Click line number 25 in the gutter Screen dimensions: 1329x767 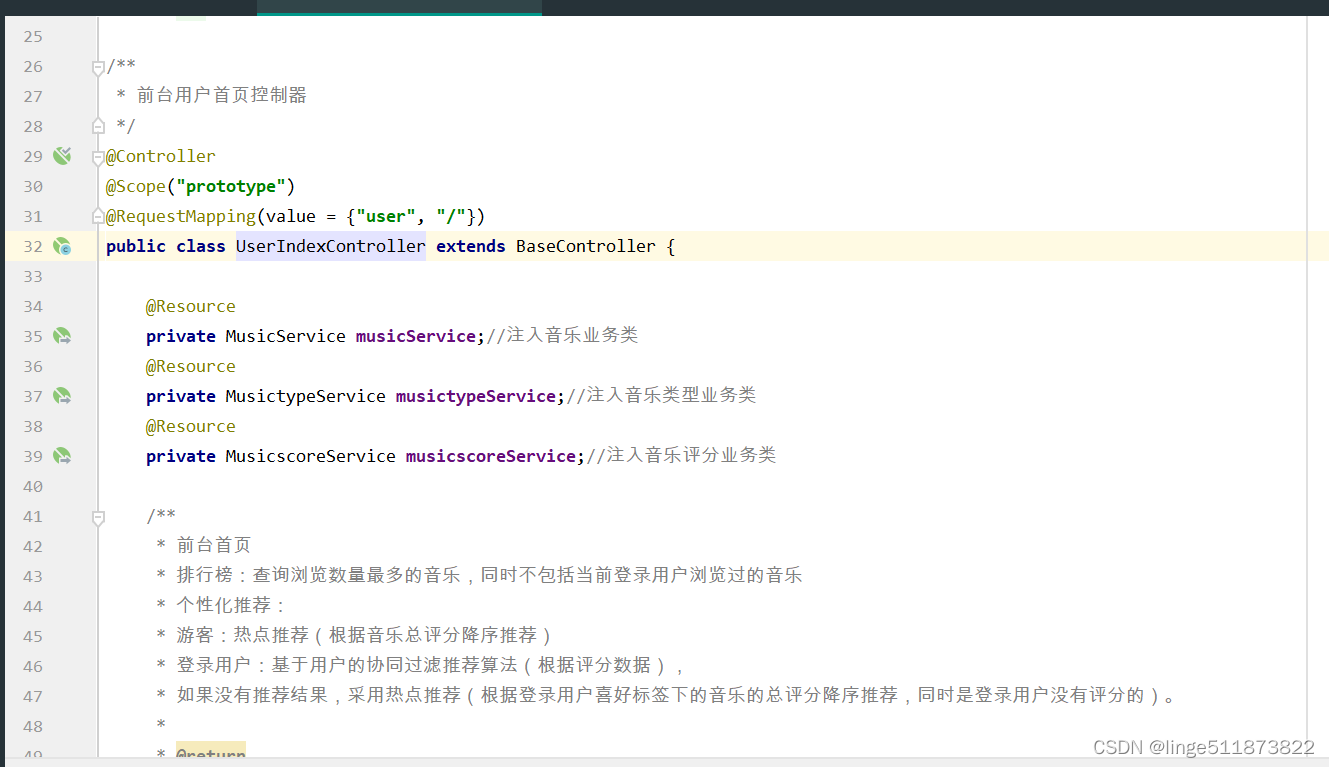[x=33, y=36]
